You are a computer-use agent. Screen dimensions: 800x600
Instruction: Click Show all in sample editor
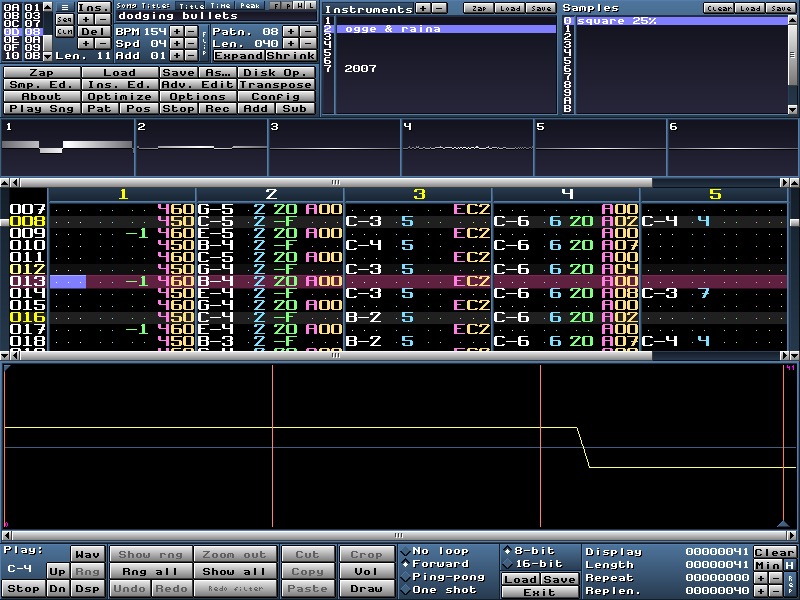click(234, 571)
